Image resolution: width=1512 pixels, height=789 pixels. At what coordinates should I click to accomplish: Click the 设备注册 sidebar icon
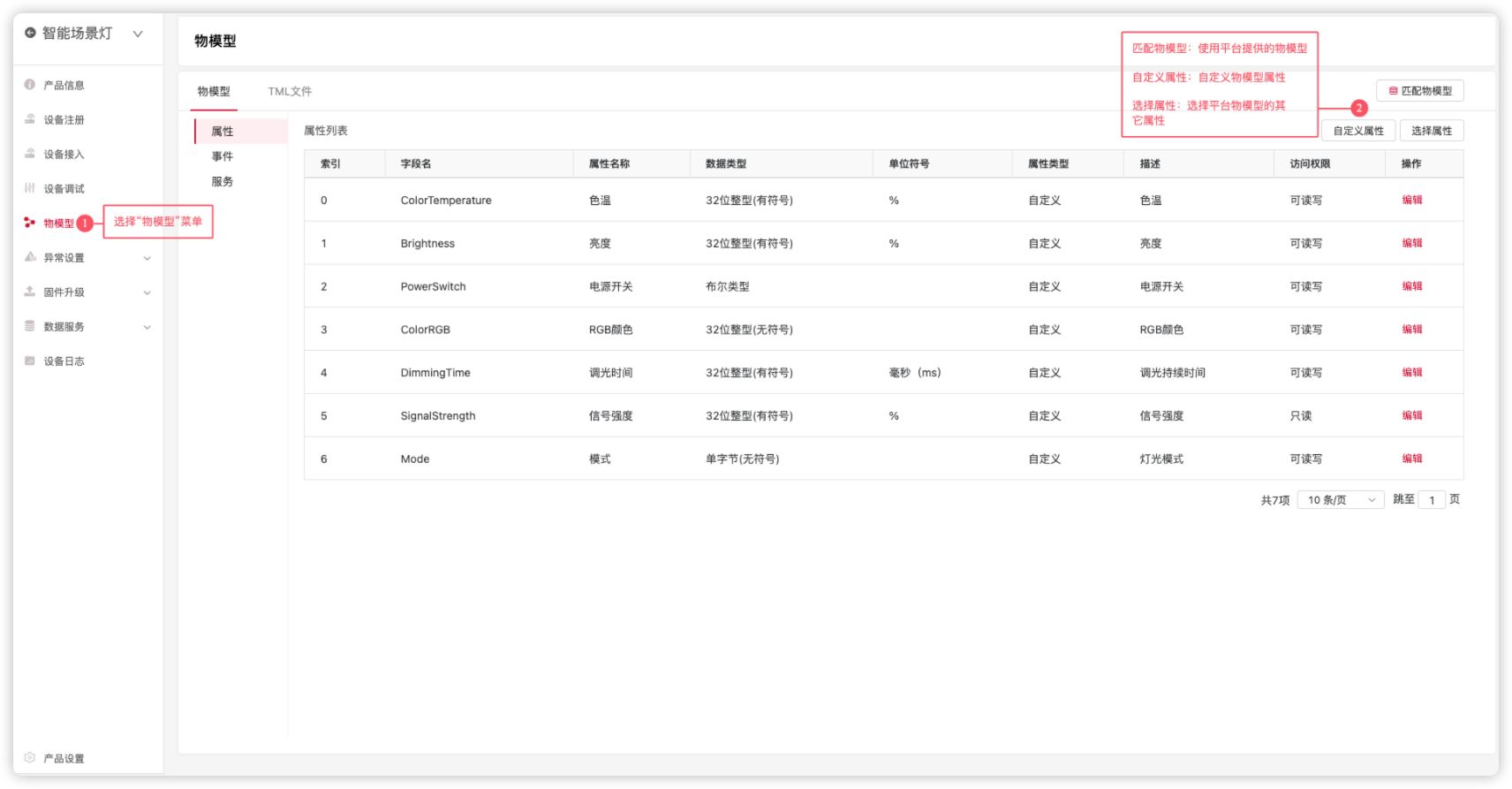tap(30, 119)
